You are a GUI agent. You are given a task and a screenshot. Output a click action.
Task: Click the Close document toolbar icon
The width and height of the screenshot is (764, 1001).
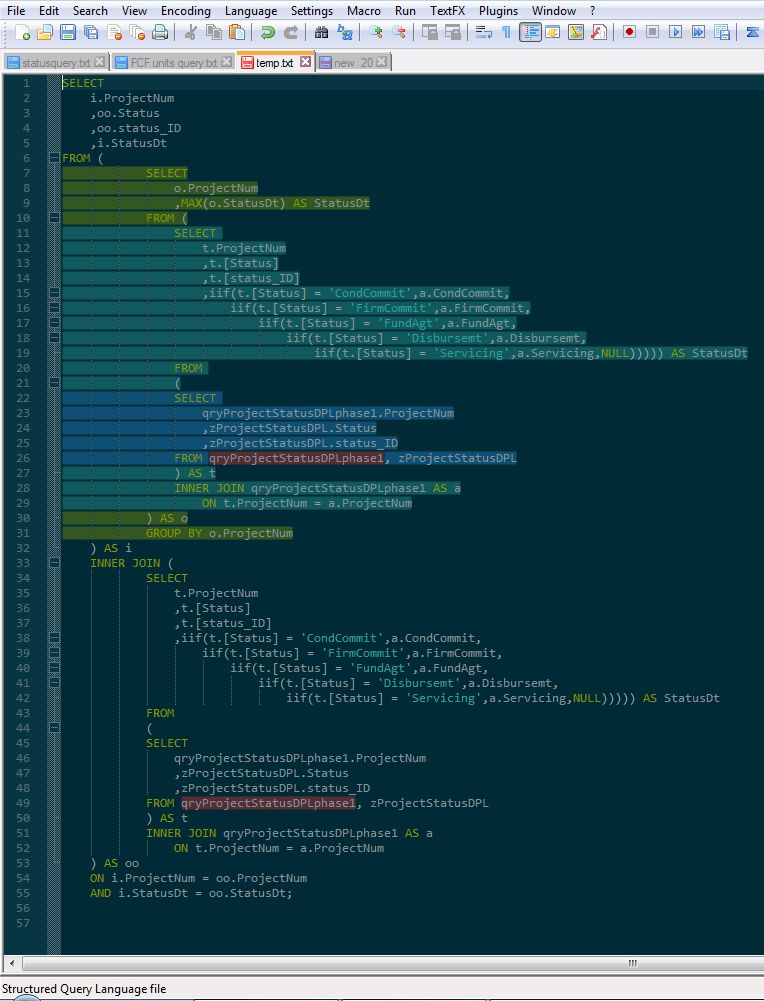pos(115,32)
